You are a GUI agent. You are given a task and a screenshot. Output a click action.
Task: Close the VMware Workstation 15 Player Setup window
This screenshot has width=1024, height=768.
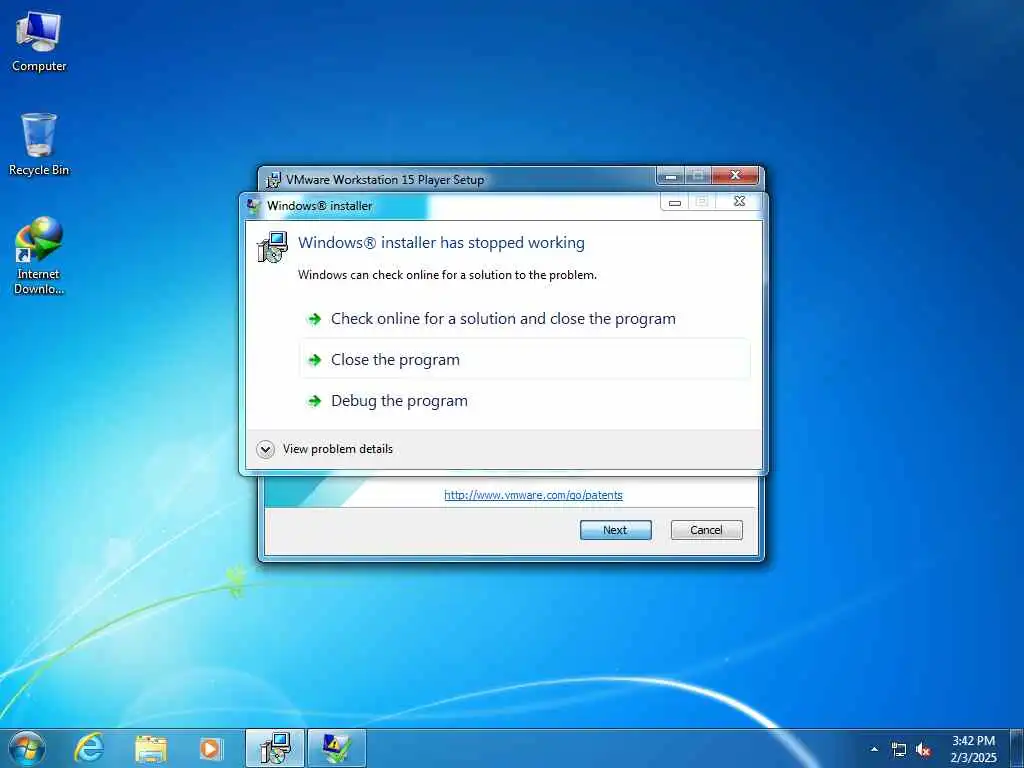[x=735, y=175]
